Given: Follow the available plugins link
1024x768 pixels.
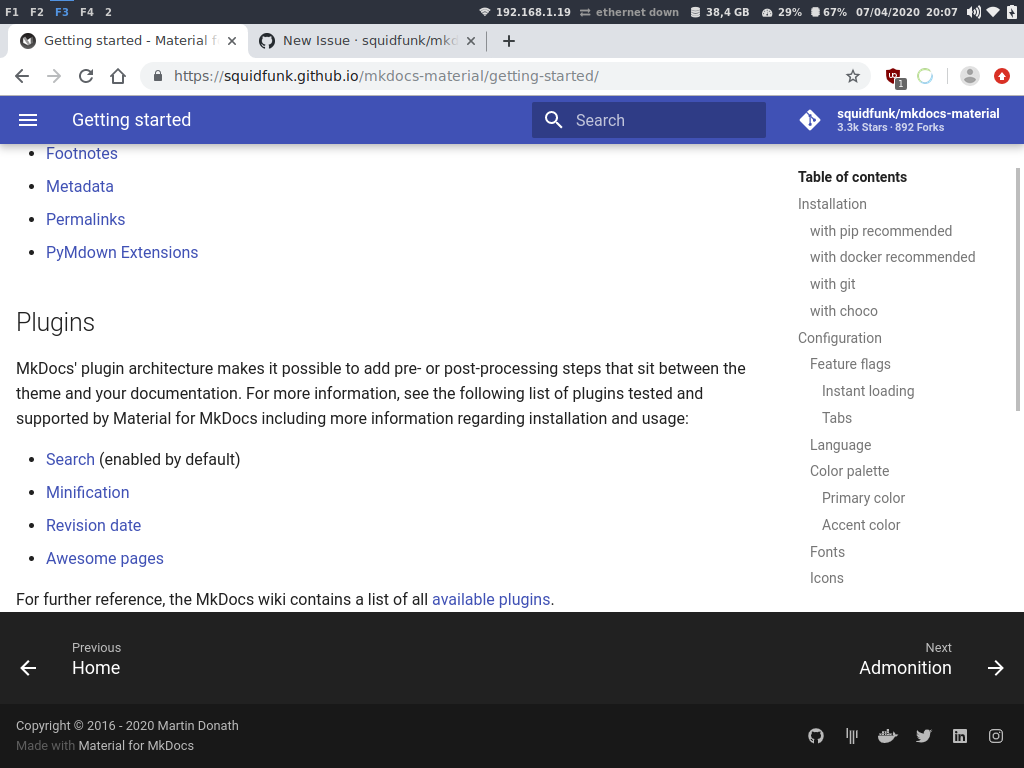Looking at the screenshot, I should (491, 599).
